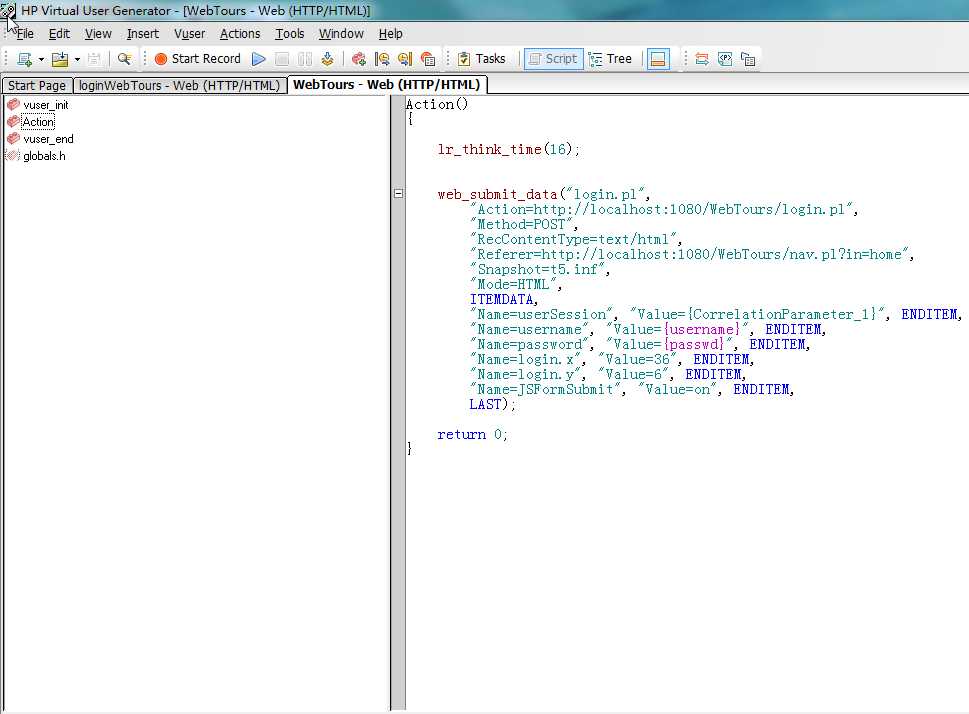Click the ITEMDATA keyword

(x=503, y=299)
